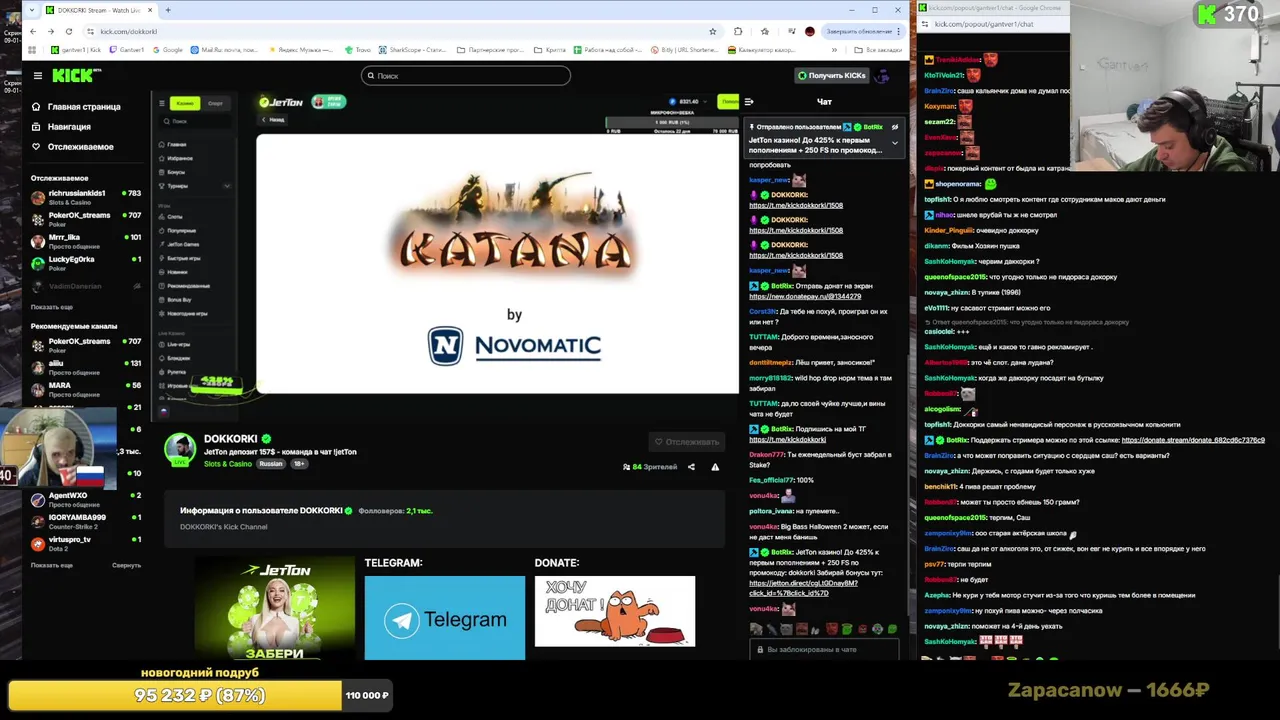Click the JetTon promo banner

(x=275, y=608)
